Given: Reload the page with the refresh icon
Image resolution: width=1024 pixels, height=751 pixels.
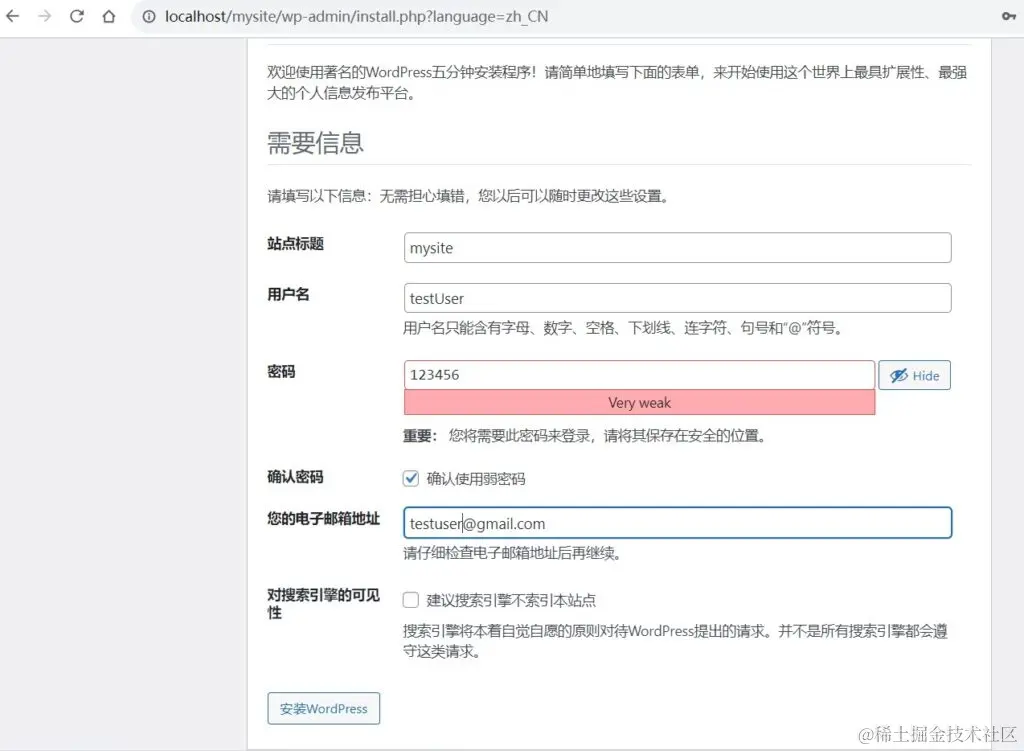Looking at the screenshot, I should (77, 16).
